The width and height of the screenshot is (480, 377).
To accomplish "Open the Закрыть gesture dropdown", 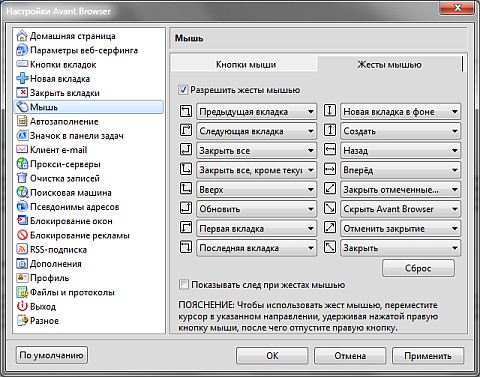I will tap(401, 248).
